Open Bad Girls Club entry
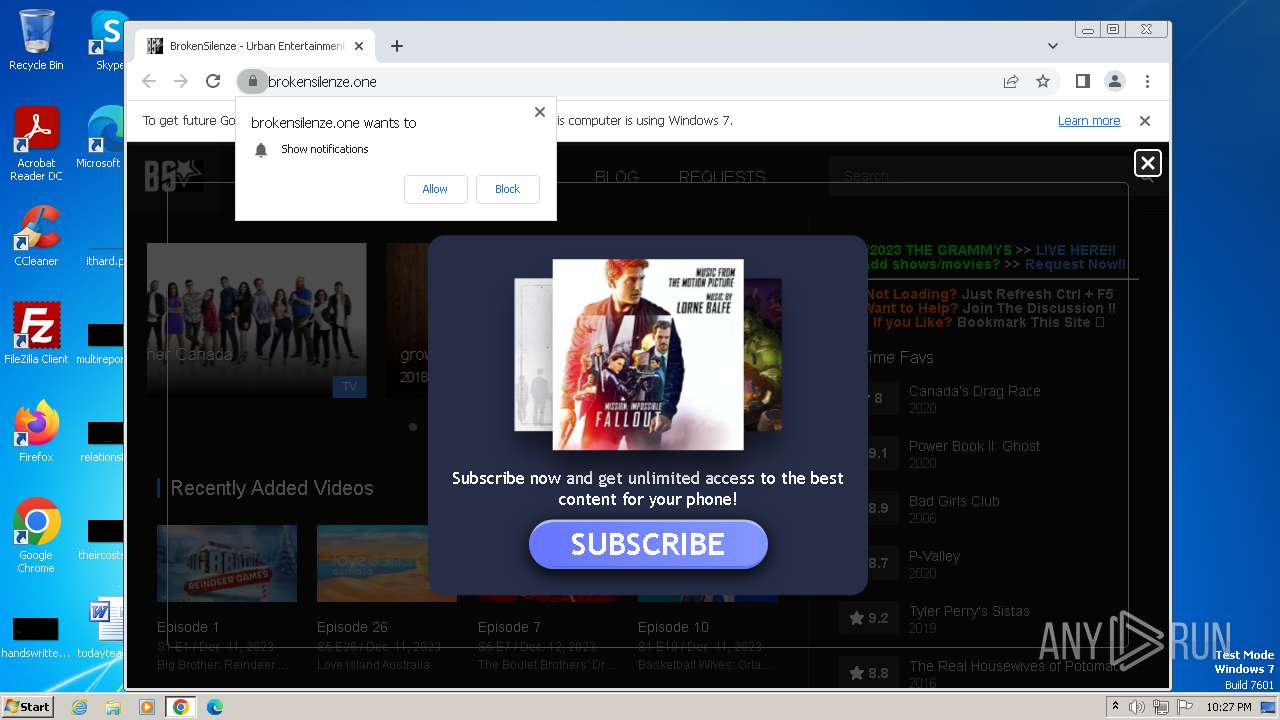This screenshot has width=1280, height=720. 954,501
